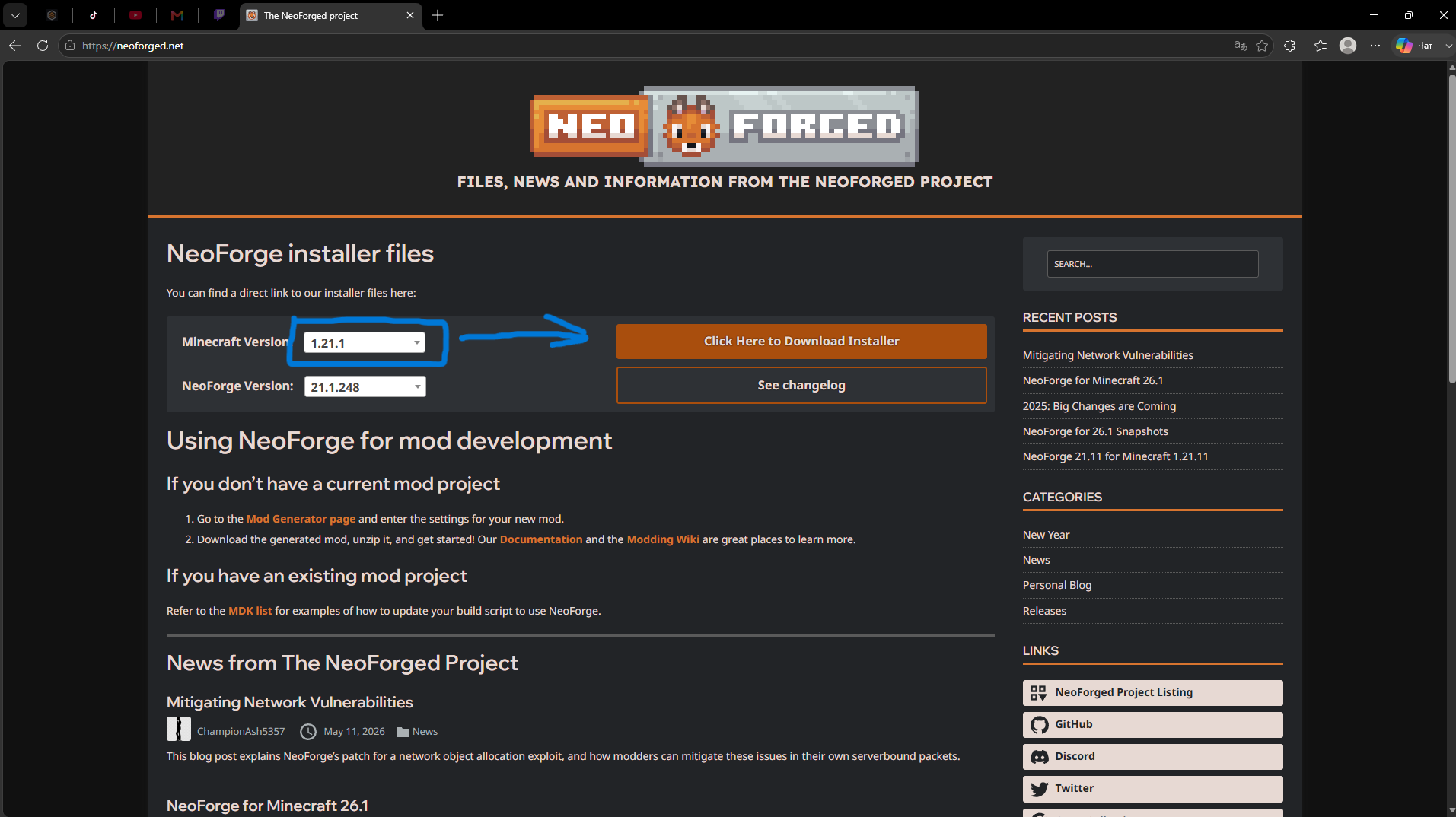
Task: Click the May 11, 2026 post date
Action: [x=354, y=731]
